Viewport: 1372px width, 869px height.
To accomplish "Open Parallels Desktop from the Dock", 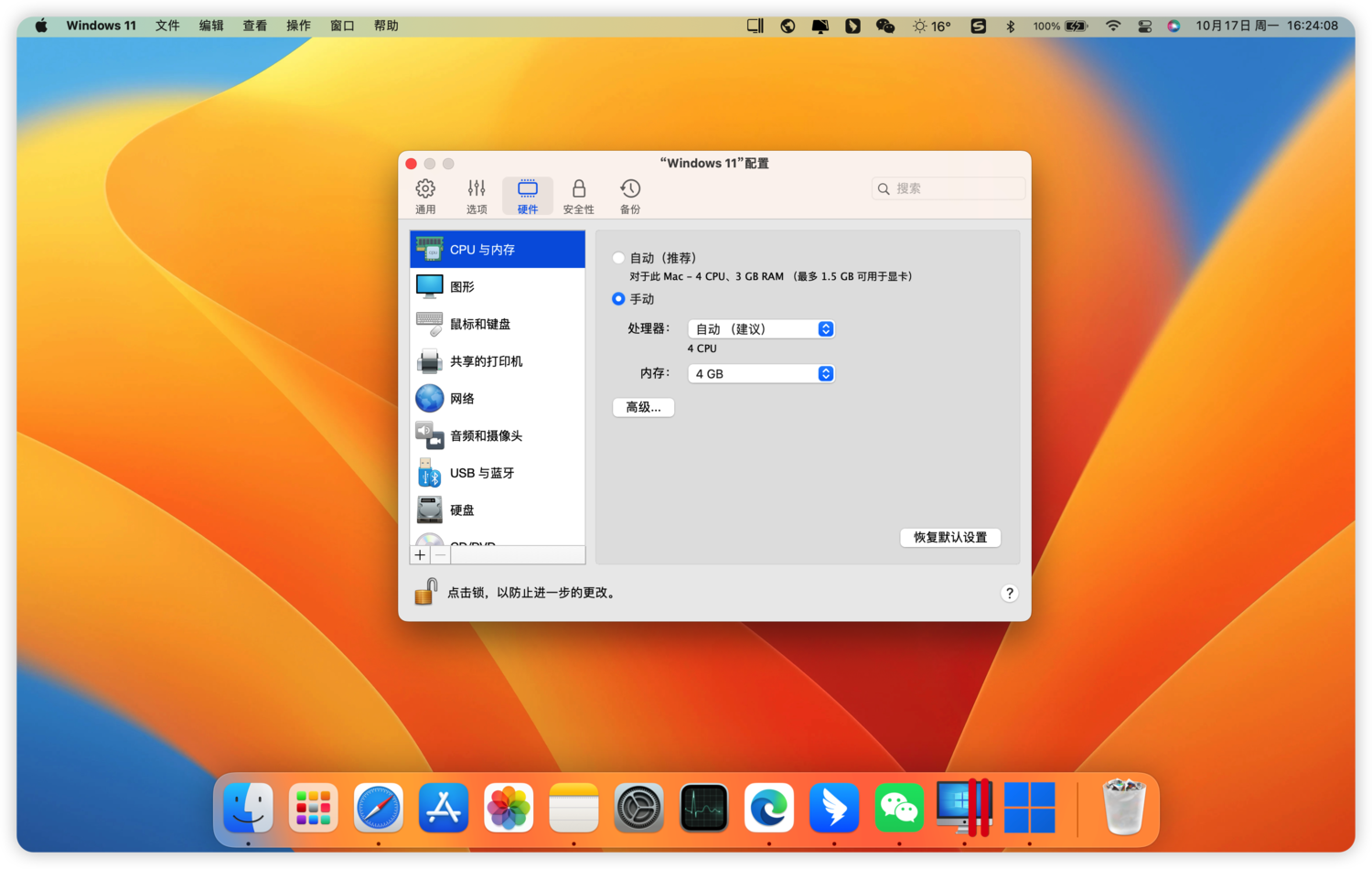I will pyautogui.click(x=964, y=808).
